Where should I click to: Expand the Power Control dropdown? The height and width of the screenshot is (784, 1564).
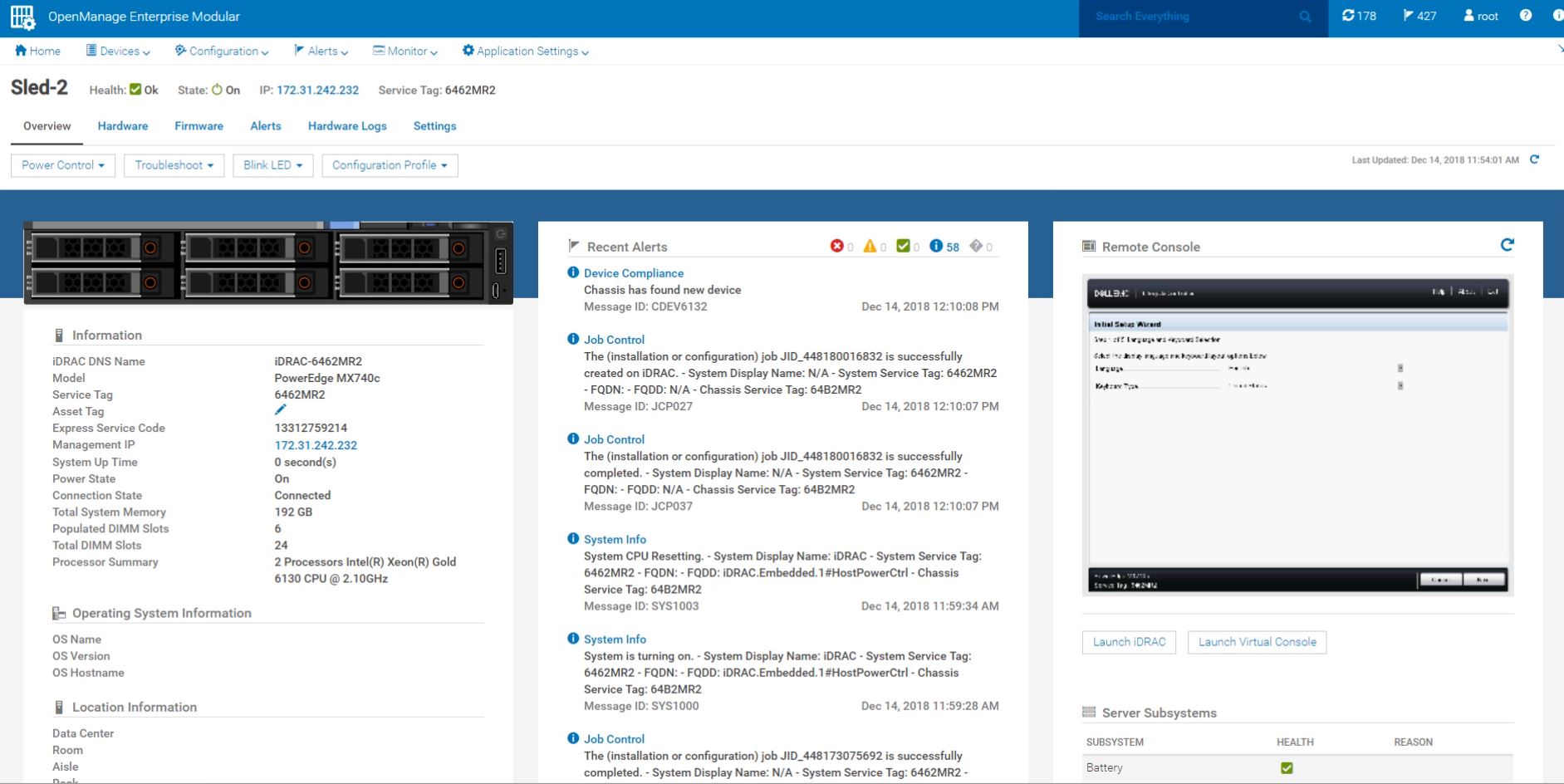coord(63,165)
